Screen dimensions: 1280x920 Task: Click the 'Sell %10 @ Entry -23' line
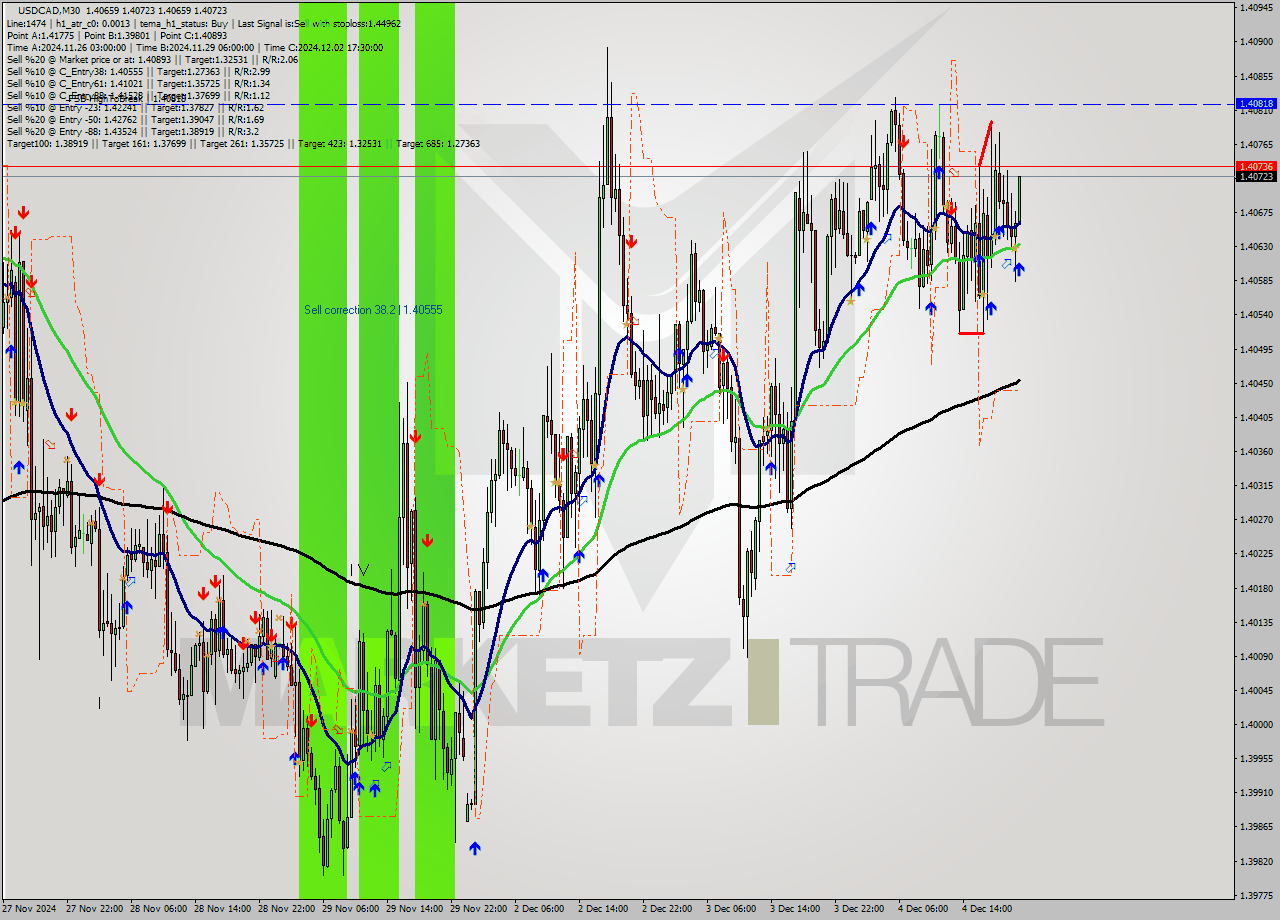pyautogui.click(x=135, y=107)
